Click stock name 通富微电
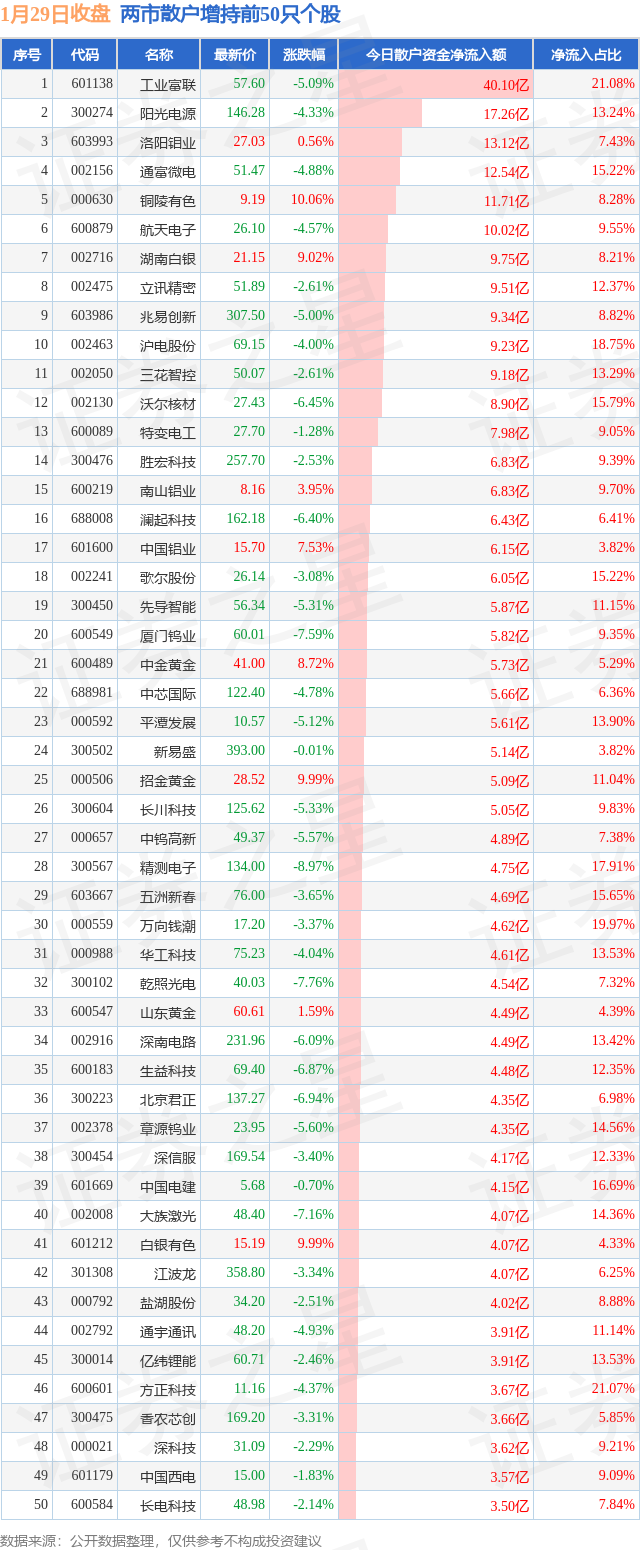 (x=168, y=171)
